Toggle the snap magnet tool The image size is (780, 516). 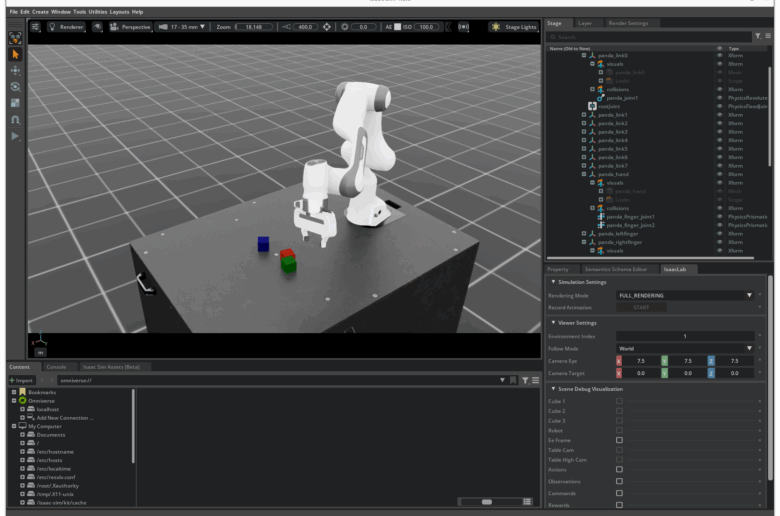tap(15, 118)
